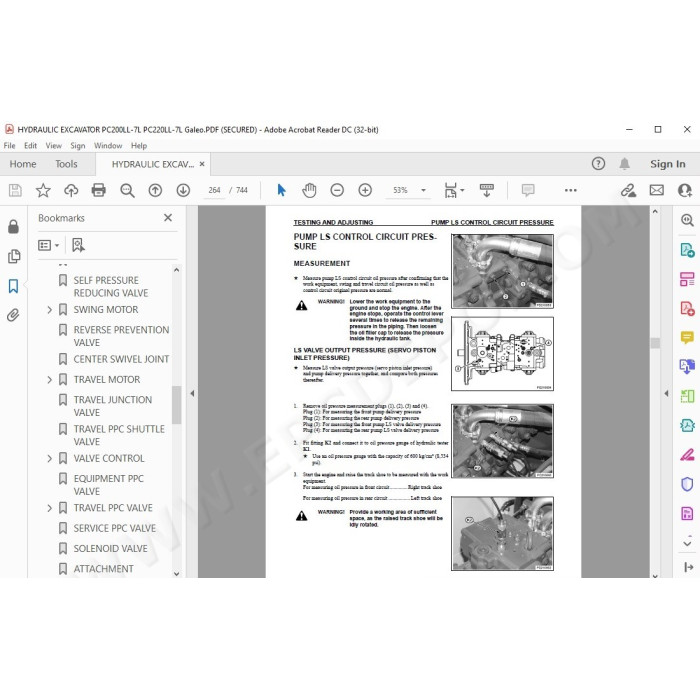Zoom in with the plus icon
The width and height of the screenshot is (700, 700).
[365, 191]
